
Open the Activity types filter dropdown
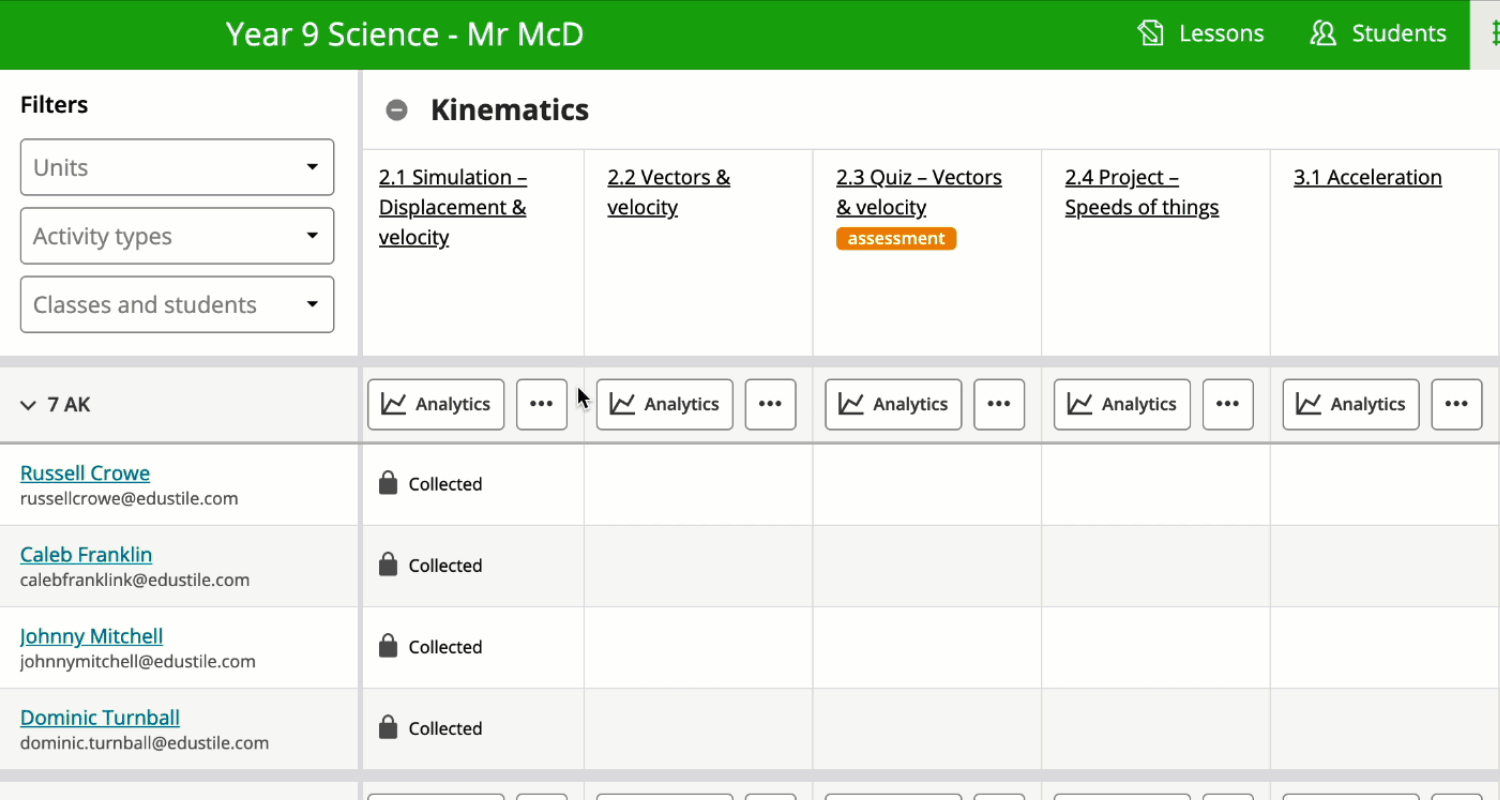coord(177,236)
